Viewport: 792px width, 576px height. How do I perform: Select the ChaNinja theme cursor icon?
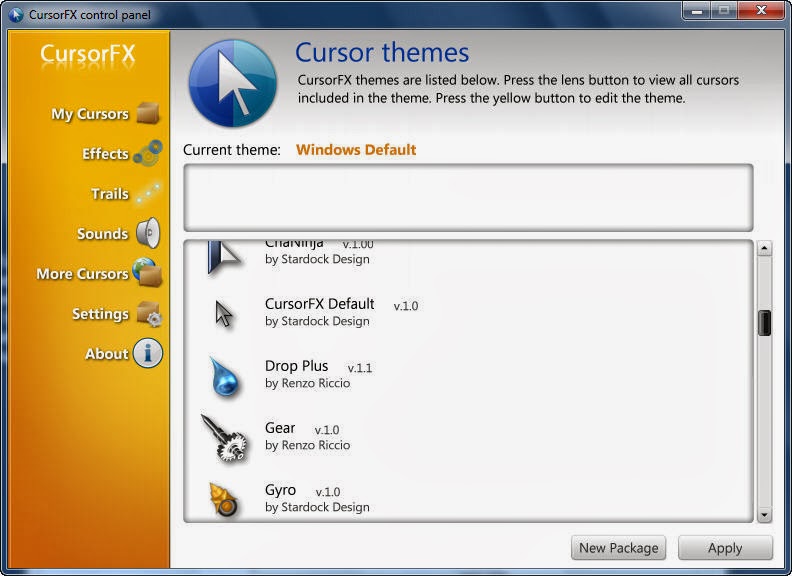224,258
